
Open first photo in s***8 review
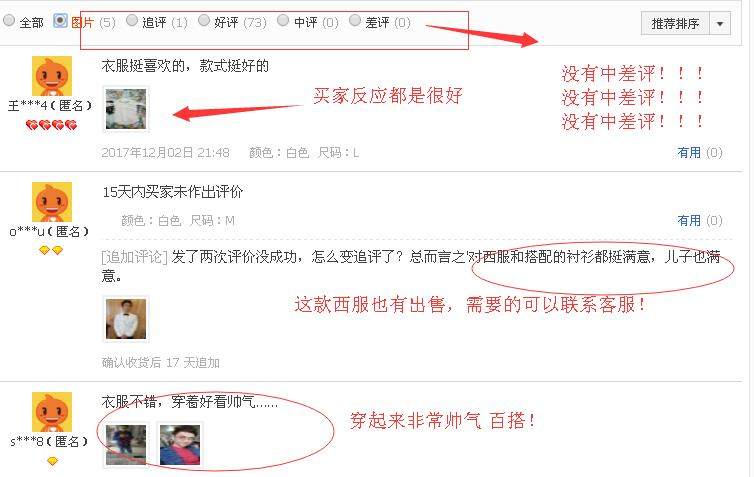click(126, 445)
